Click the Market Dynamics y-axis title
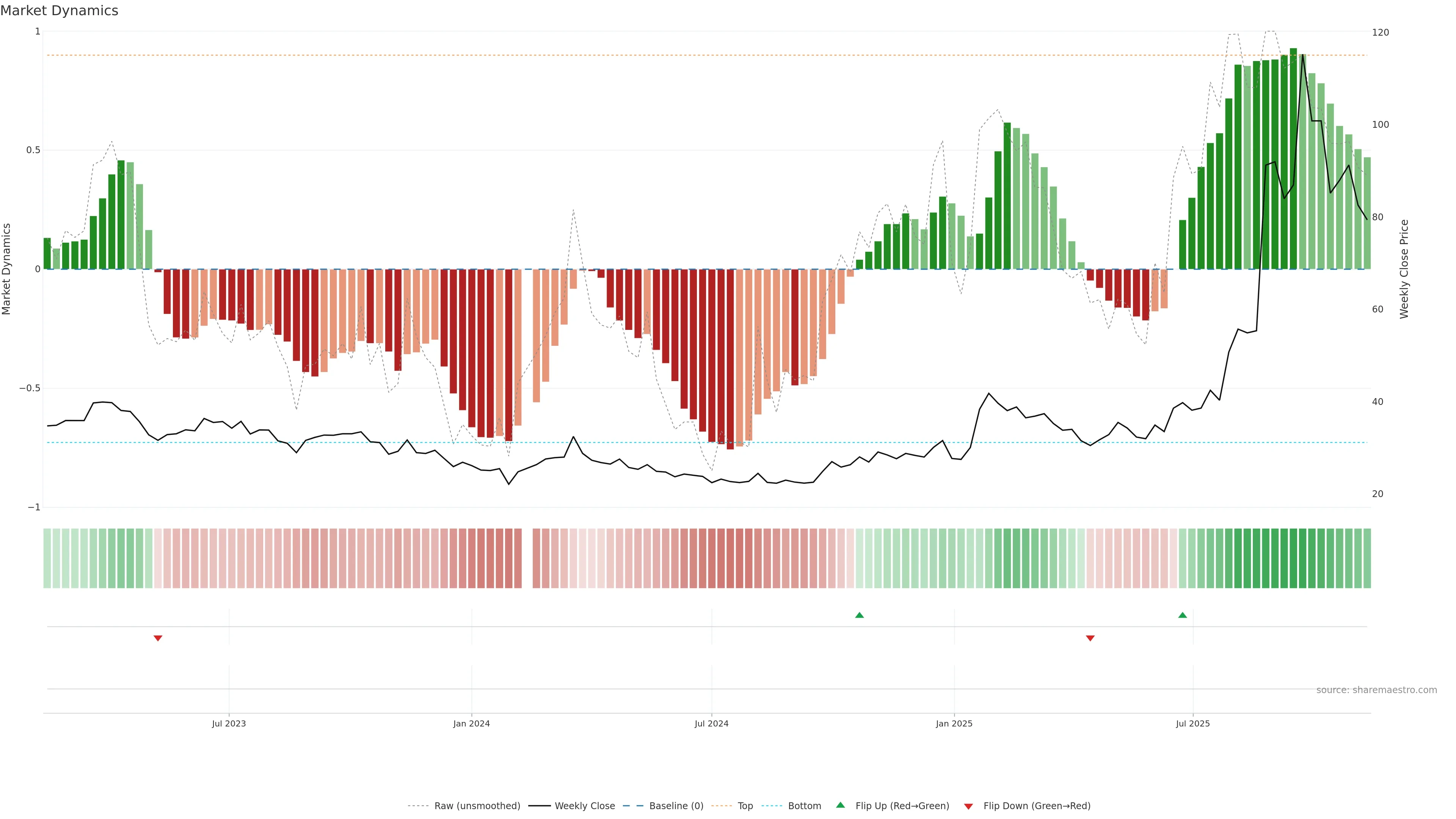Viewport: 1456px width, 819px height. (7, 269)
